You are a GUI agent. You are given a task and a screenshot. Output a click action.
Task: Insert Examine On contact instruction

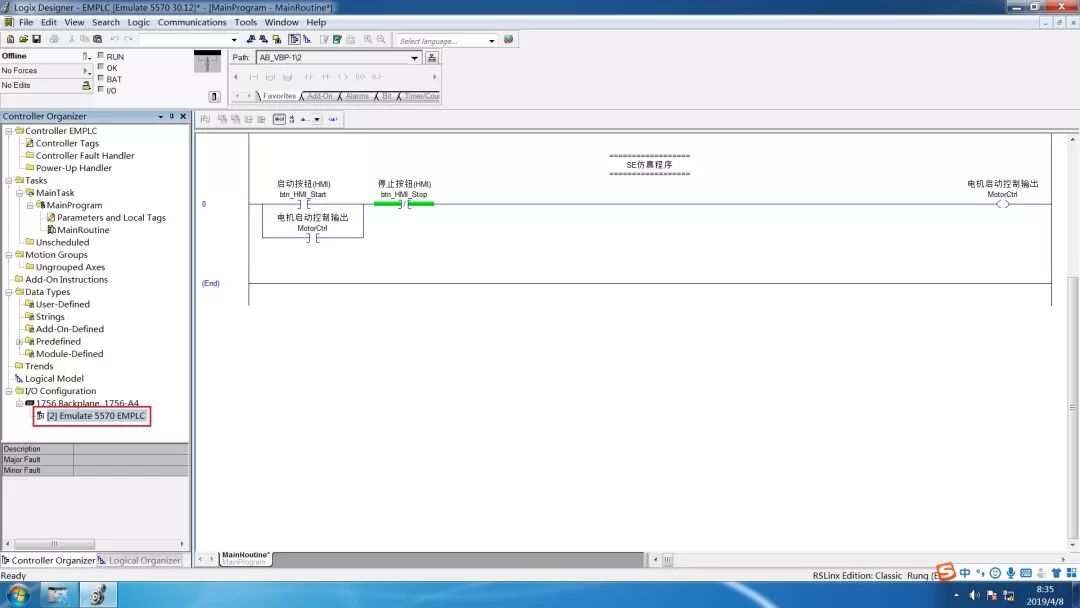[x=309, y=76]
